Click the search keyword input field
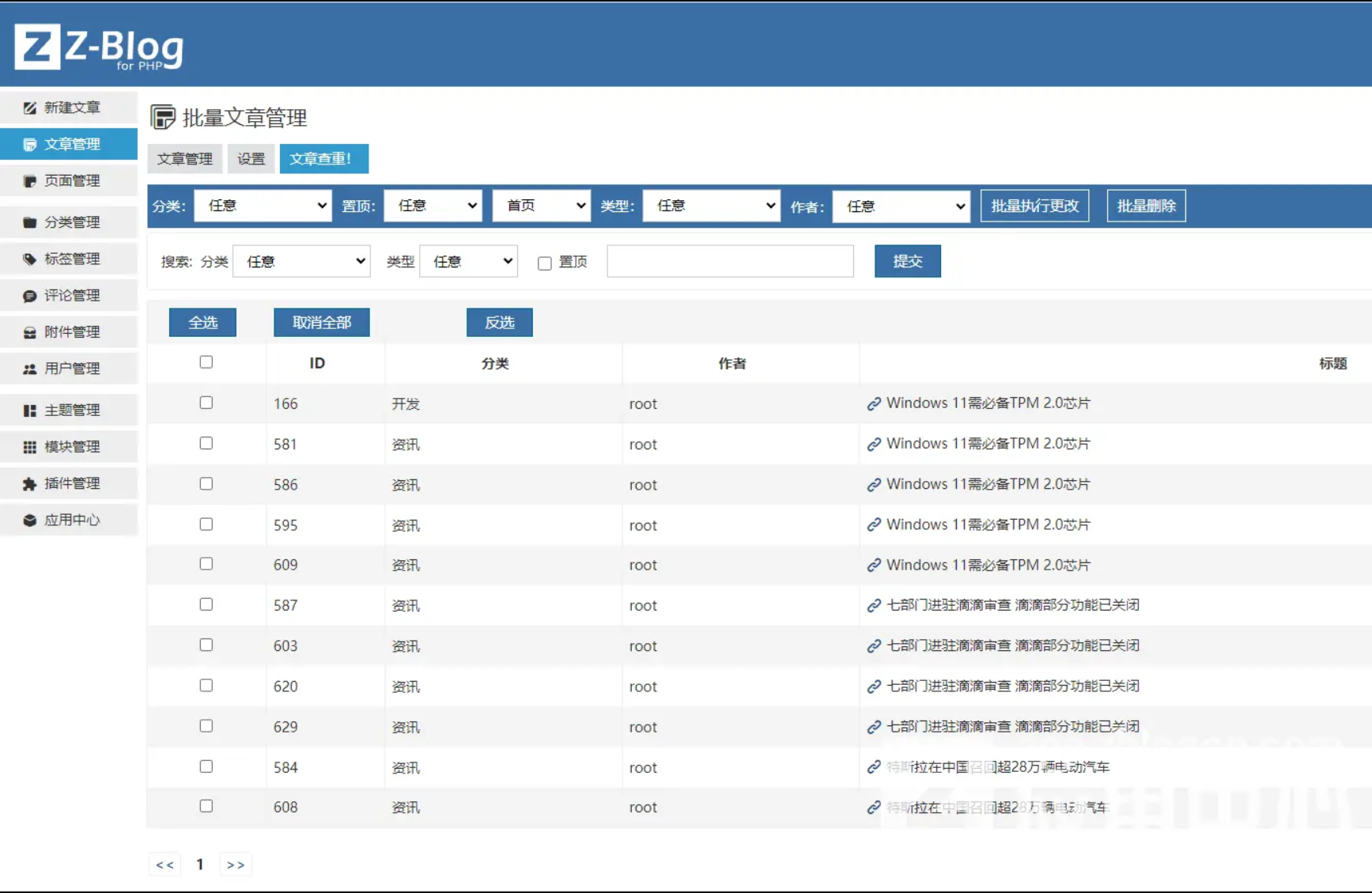 730,261
